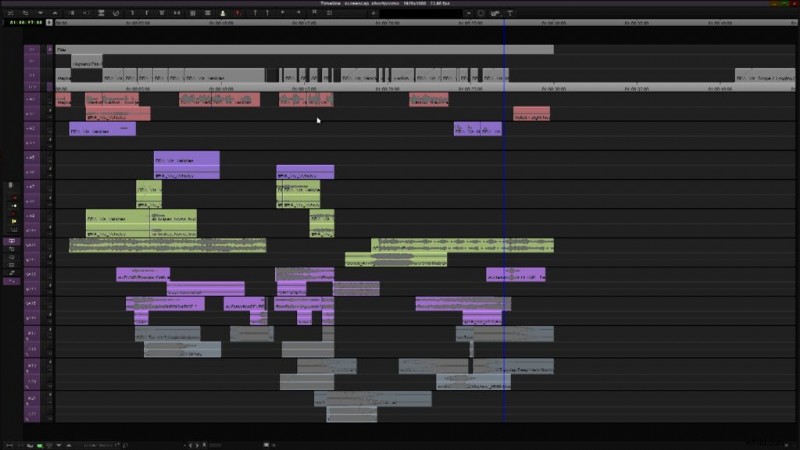Screen dimensions: 800x450
Task: Select the first audio track selector under timecode track
Action: (32, 99)
